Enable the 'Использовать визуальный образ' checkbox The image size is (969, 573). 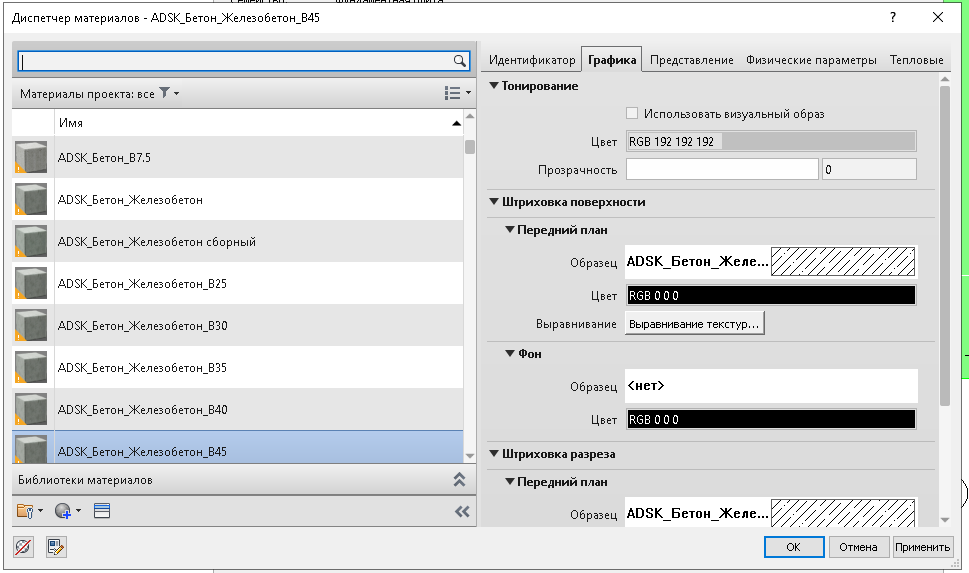[x=631, y=114]
